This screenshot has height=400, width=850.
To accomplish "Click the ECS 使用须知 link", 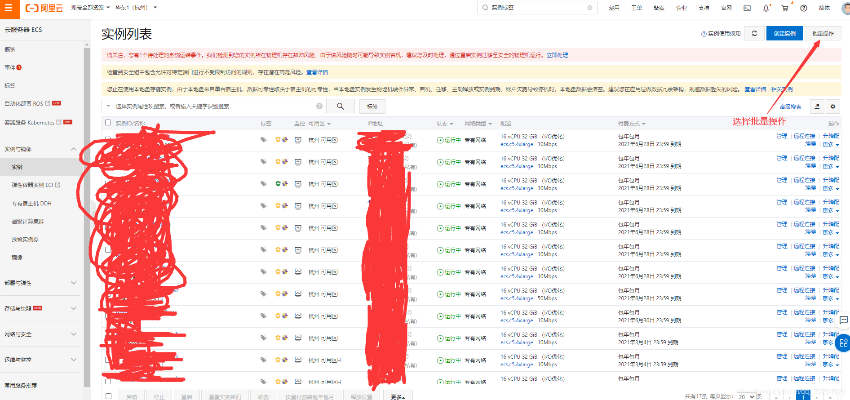I will pos(724,34).
